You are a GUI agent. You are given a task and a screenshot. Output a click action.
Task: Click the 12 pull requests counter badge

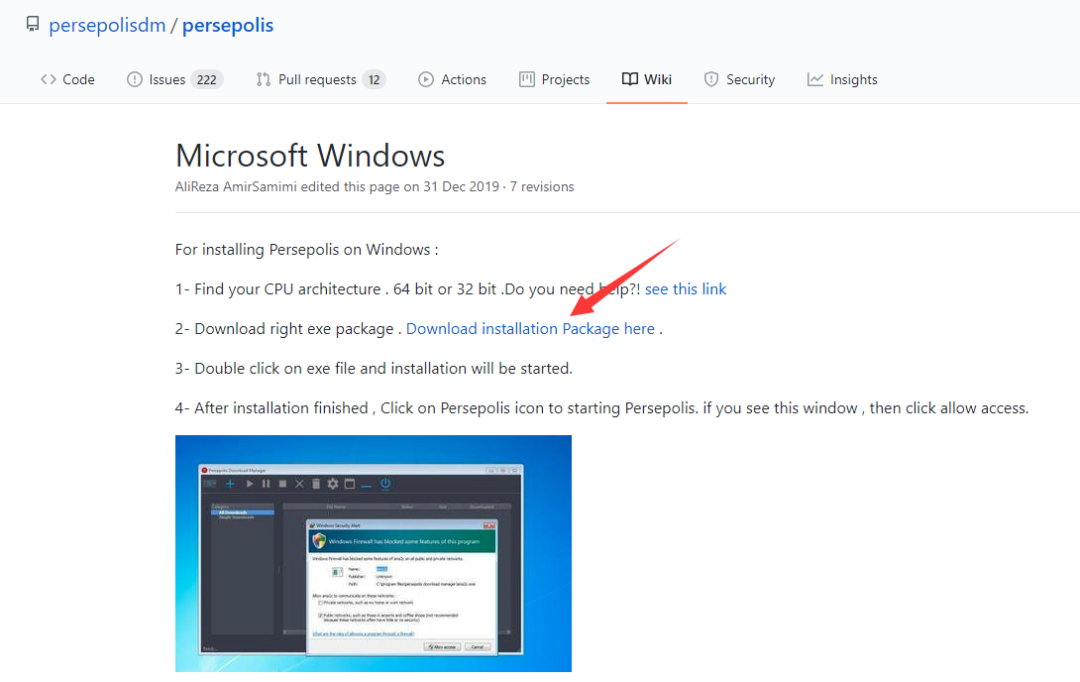[x=374, y=80]
